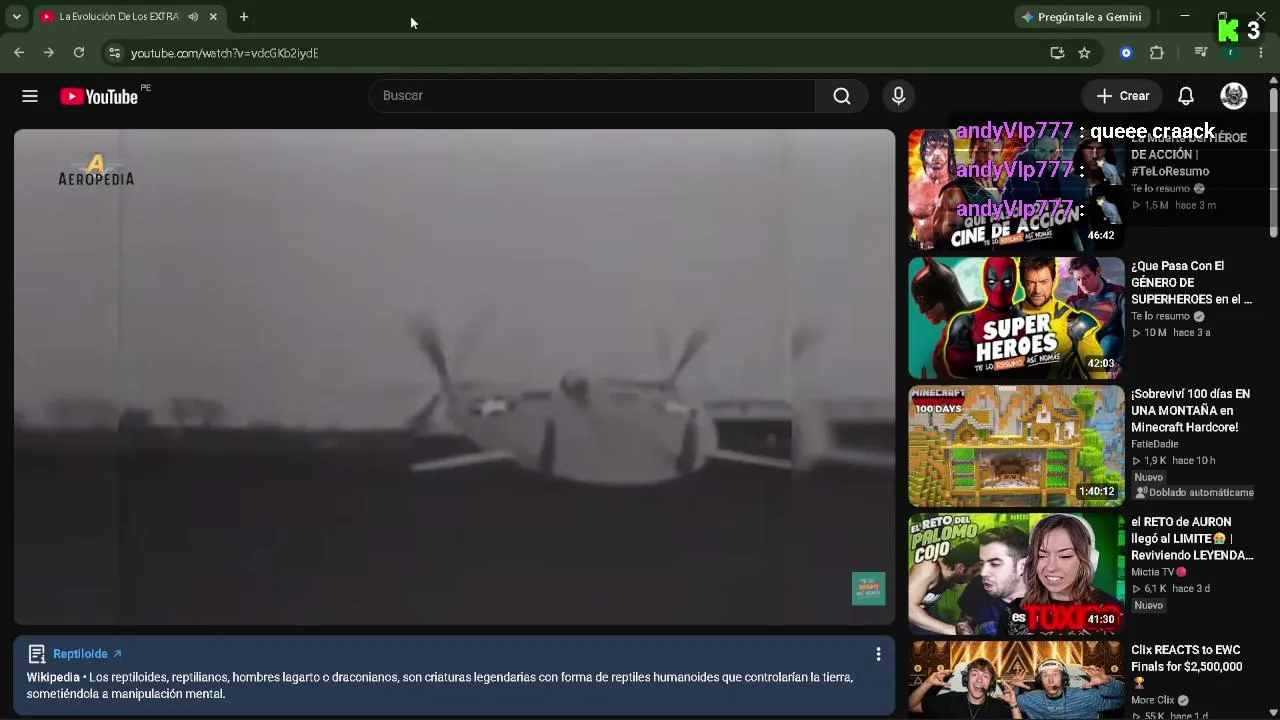The image size is (1280, 720).
Task: Open the YouTube guide hamburger menu
Action: click(30, 96)
